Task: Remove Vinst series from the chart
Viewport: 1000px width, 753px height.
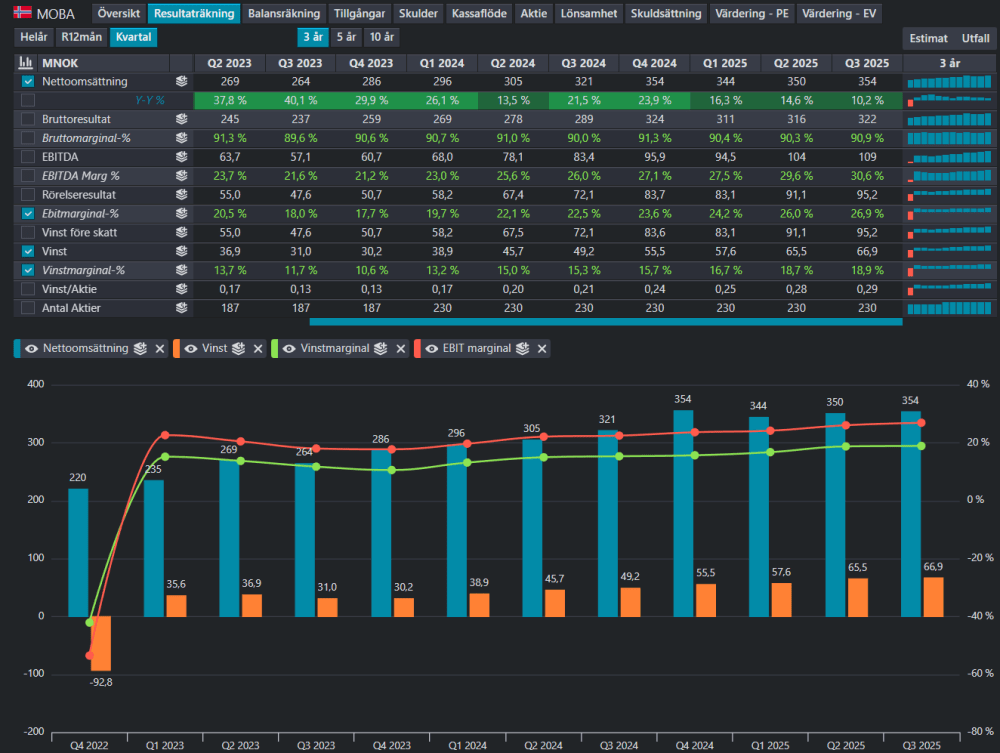Action: (258, 349)
